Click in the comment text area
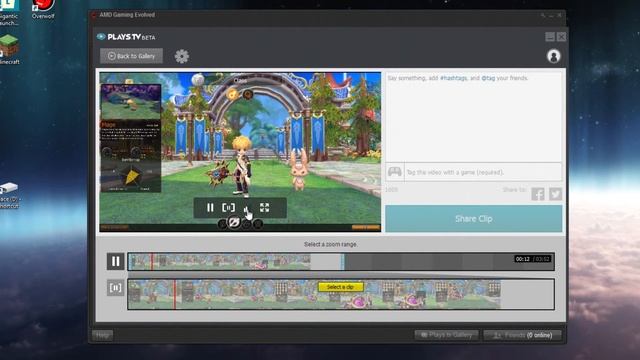The width and height of the screenshot is (640, 360). [473, 117]
